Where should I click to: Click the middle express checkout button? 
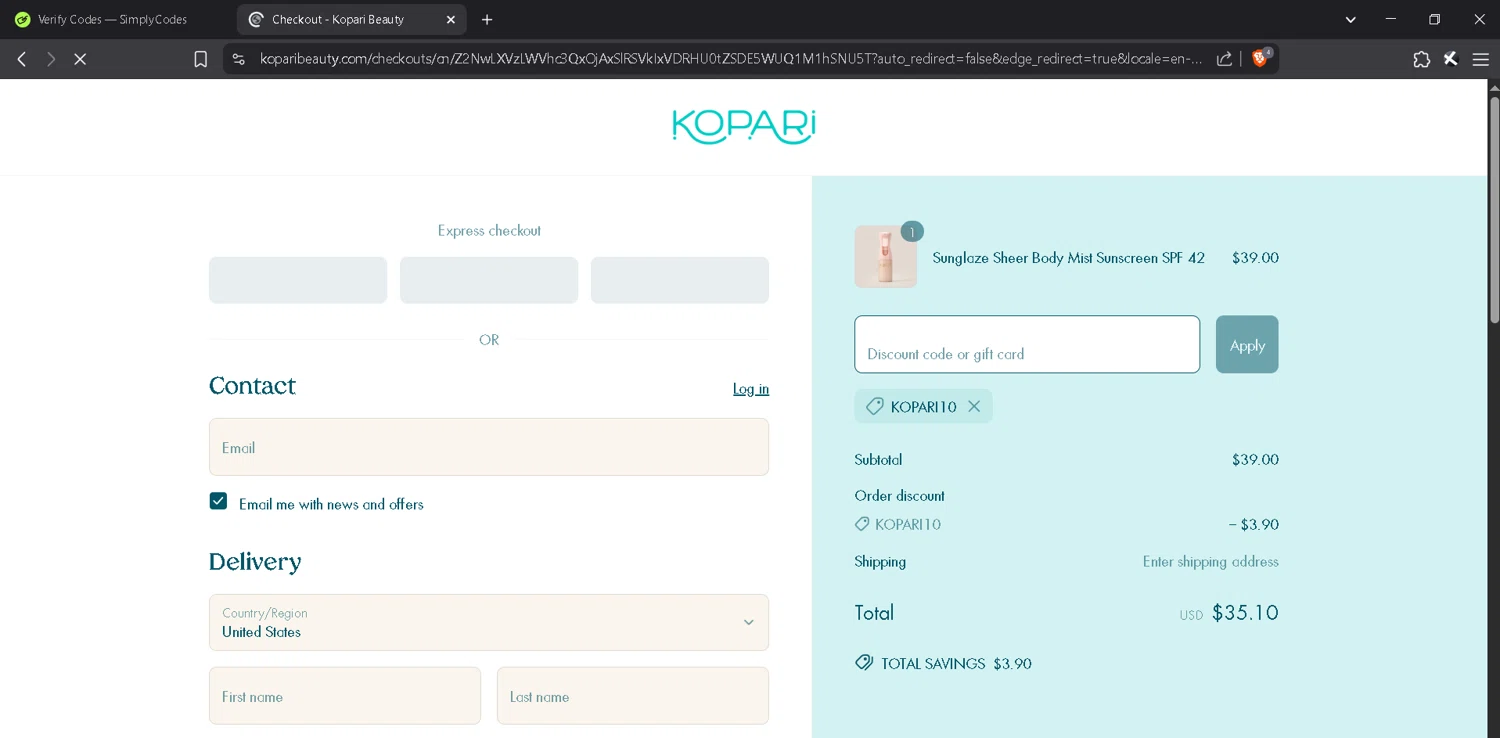(489, 280)
